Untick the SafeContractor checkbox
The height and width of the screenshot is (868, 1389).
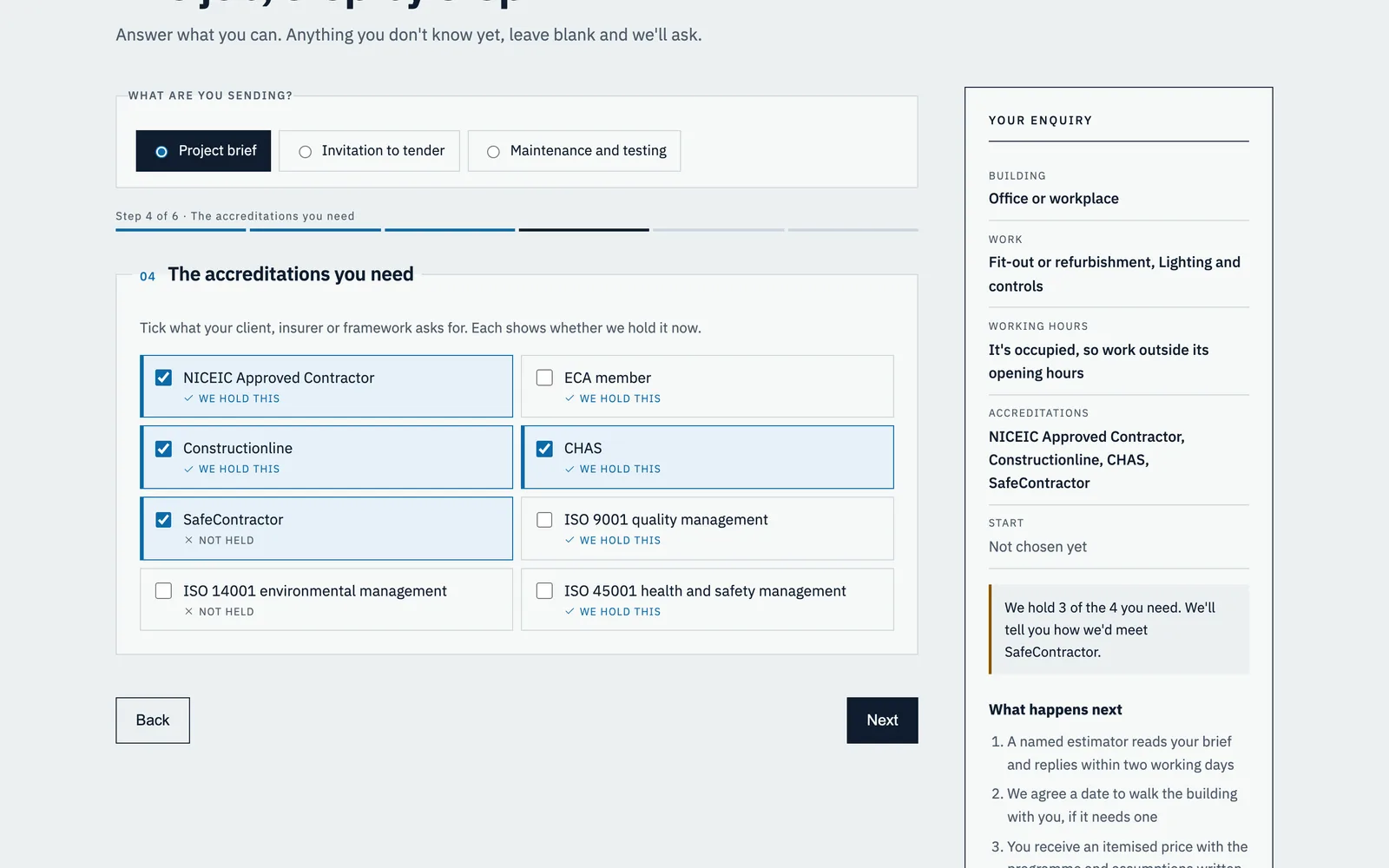163,520
